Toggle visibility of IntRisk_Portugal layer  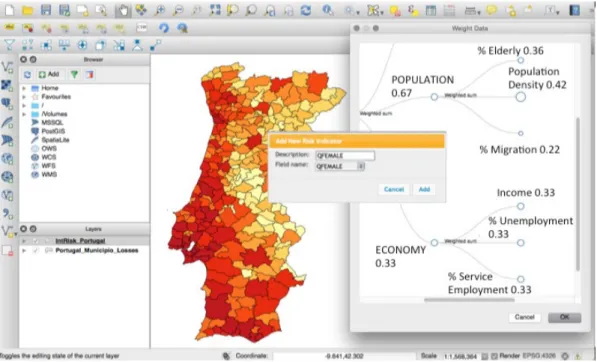pyautogui.click(x=36, y=241)
